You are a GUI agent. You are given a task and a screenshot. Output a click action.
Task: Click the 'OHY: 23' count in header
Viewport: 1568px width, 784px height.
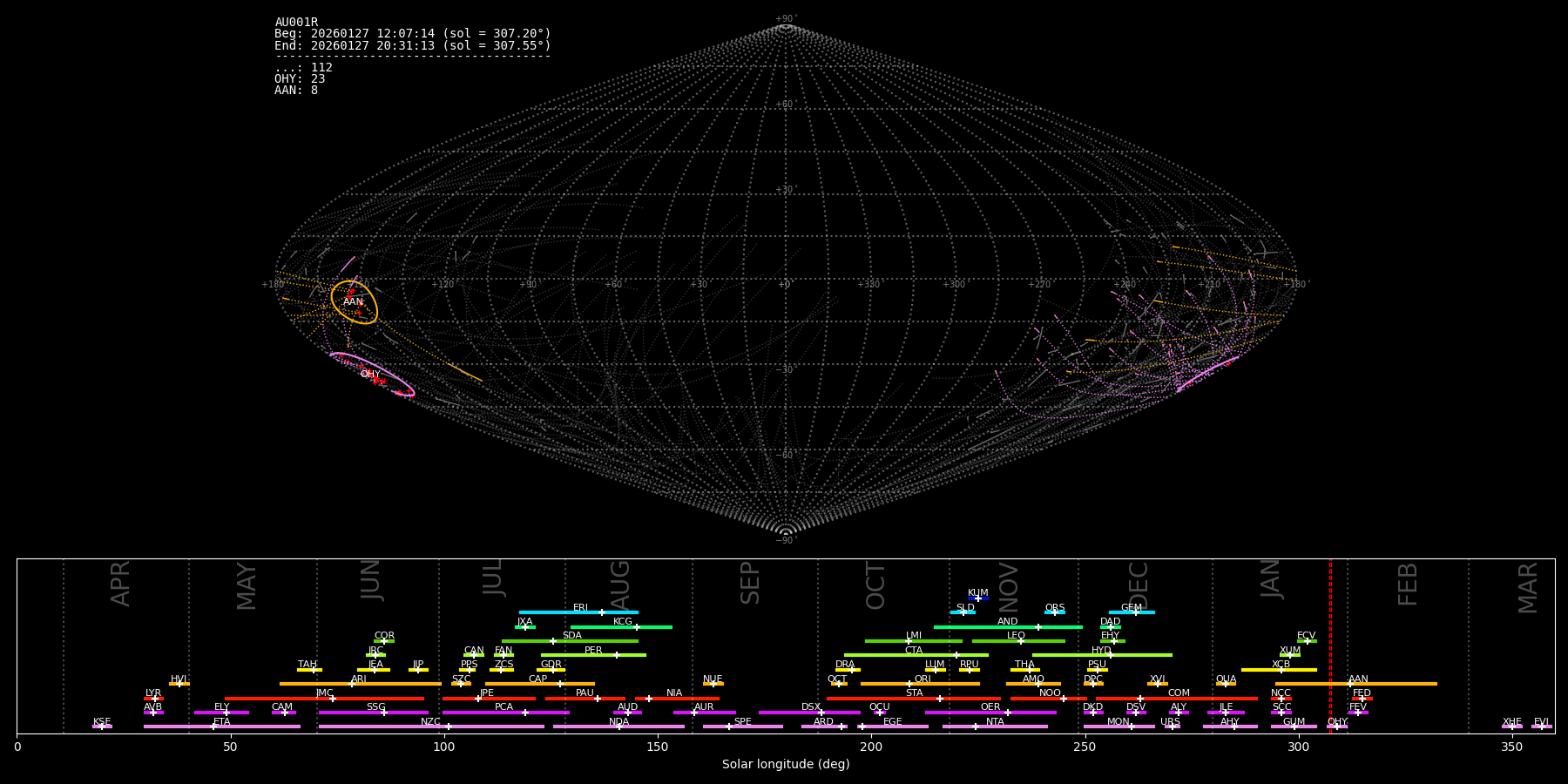pyautogui.click(x=300, y=79)
